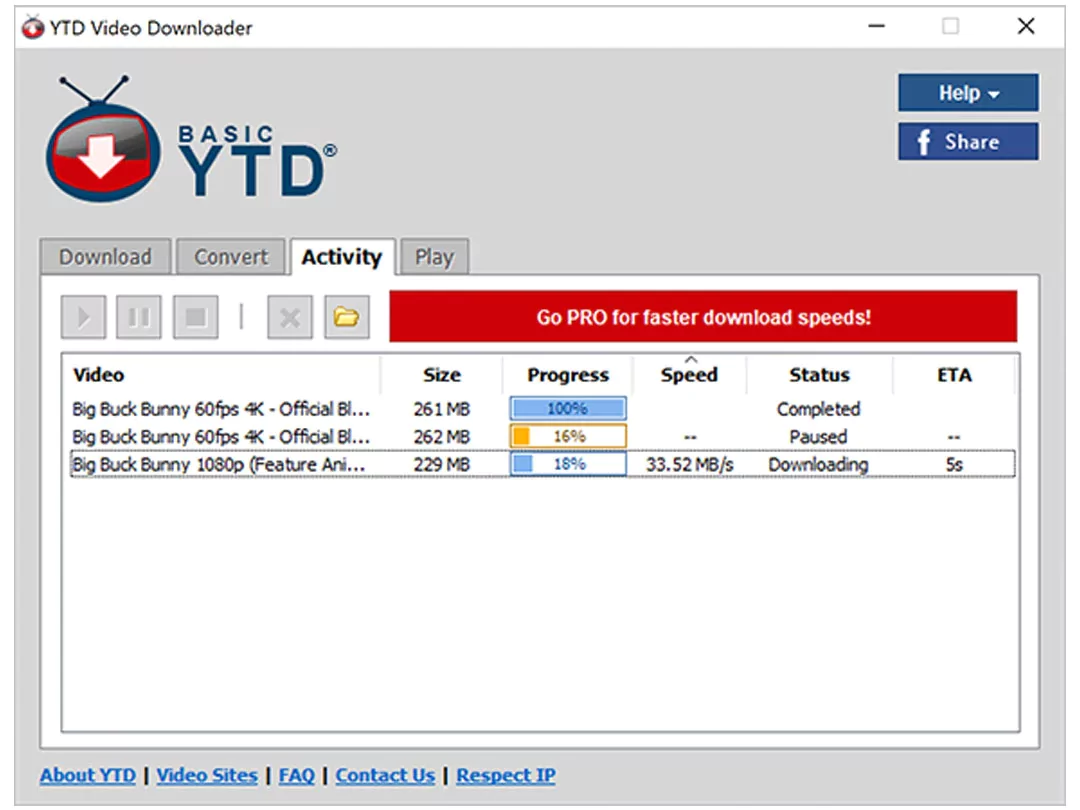Open the FAQ link

point(297,775)
